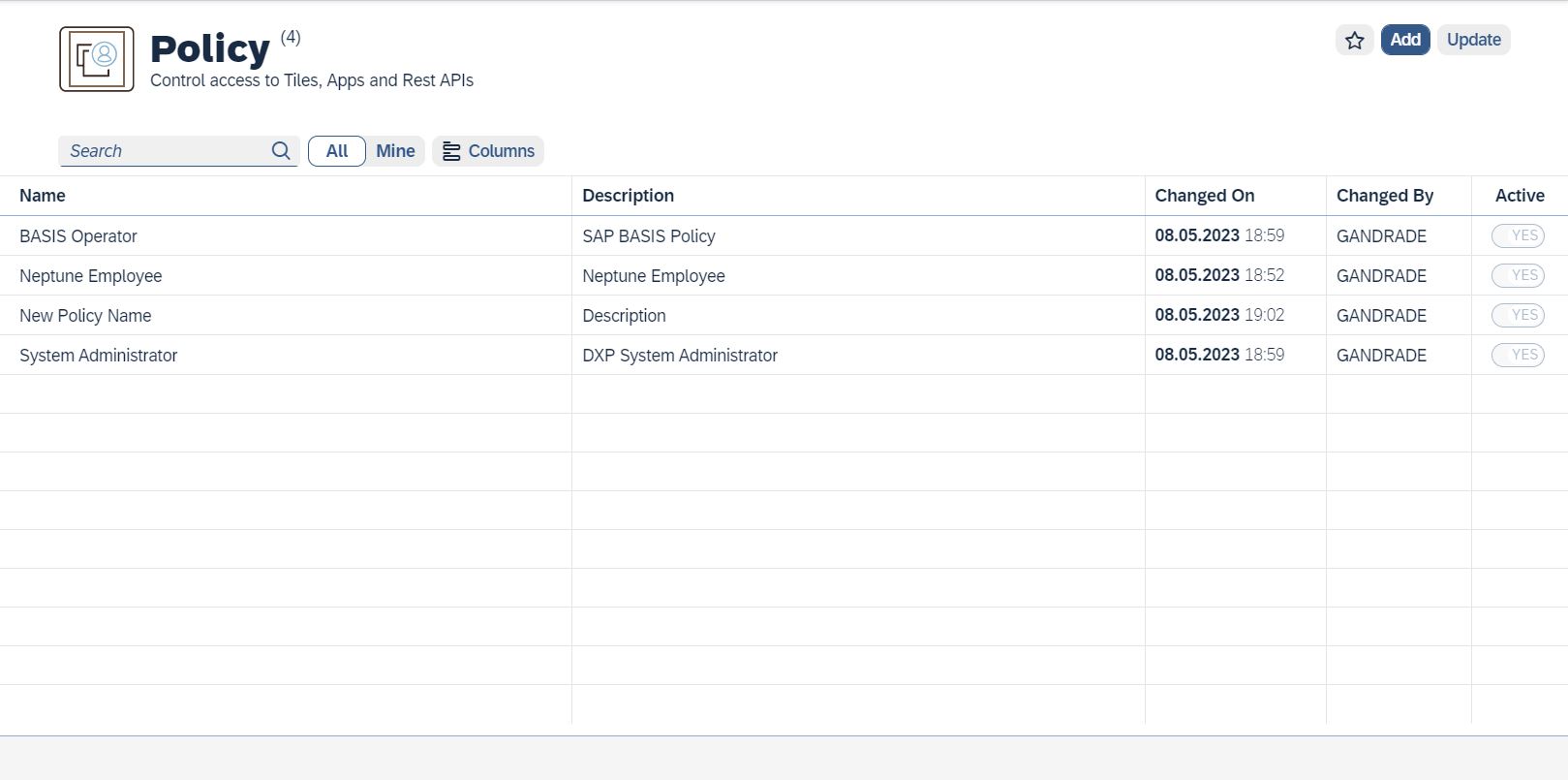Click the Changed On column header
The height and width of the screenshot is (780, 1568).
(x=1204, y=196)
